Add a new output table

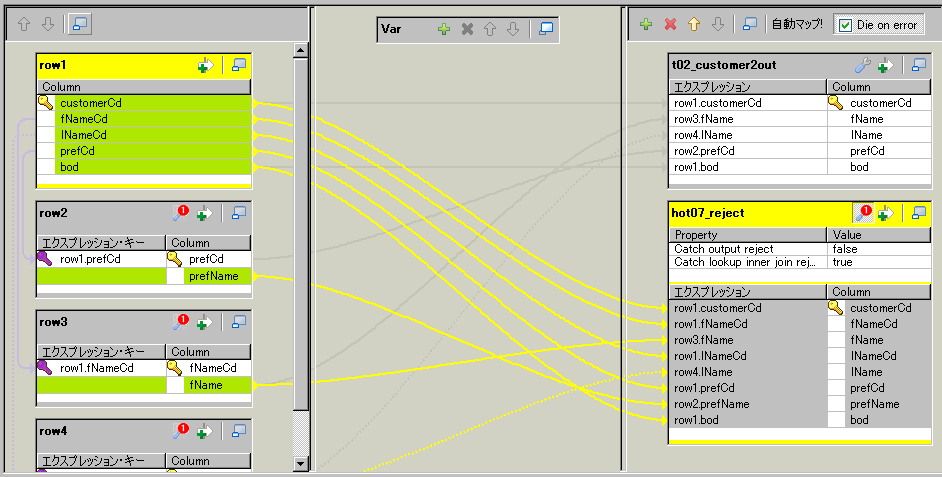[646, 24]
